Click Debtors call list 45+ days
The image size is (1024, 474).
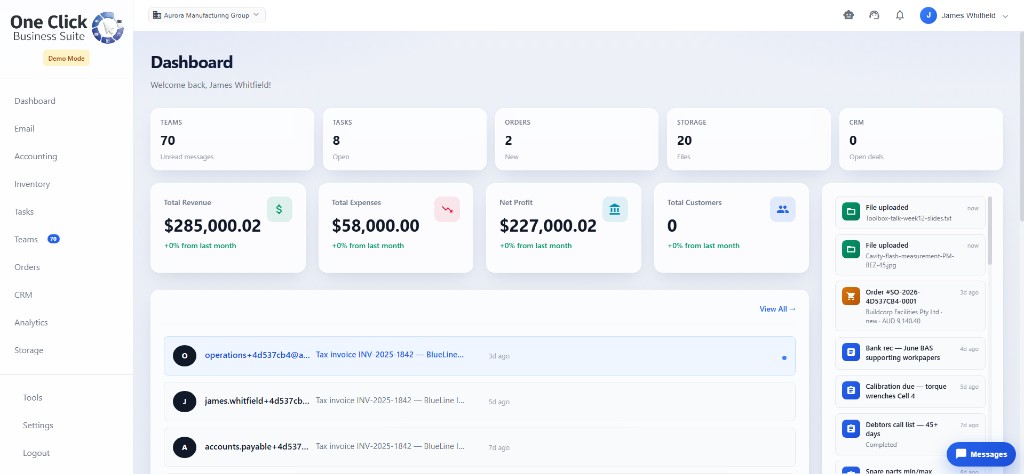(902, 429)
